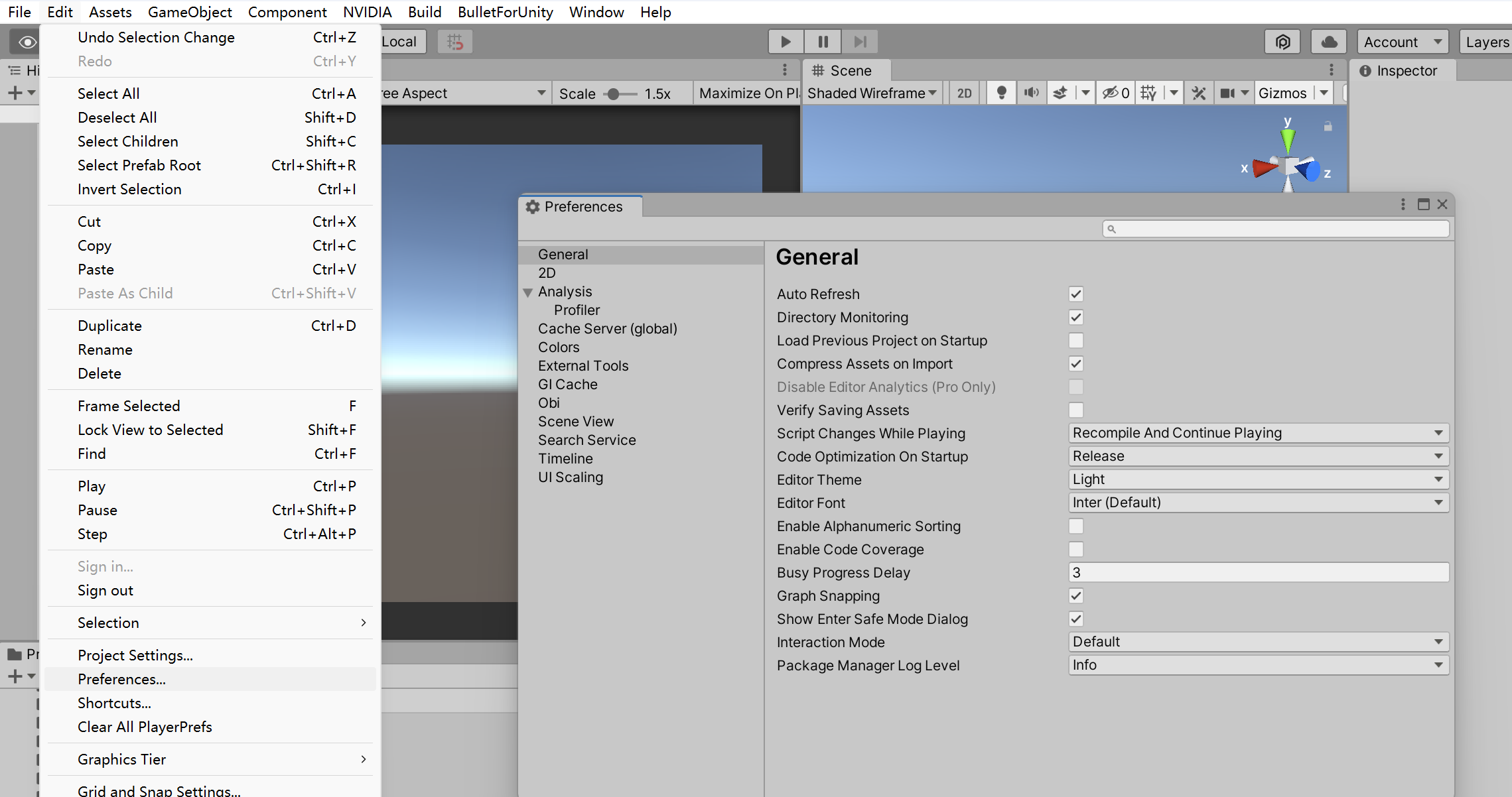The width and height of the screenshot is (1512, 797).
Task: Toggle scene lighting bulb icon
Action: (1001, 93)
